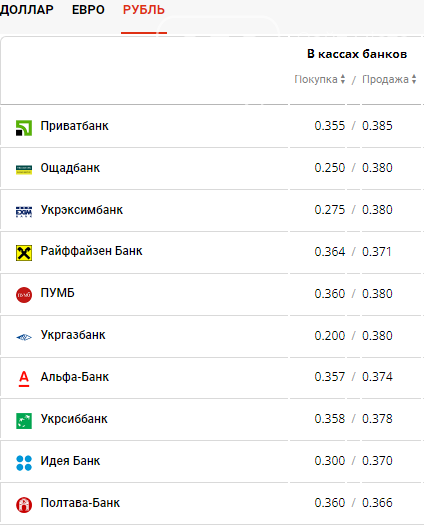This screenshot has height=525, width=424.
Task: Switch to the ДОЛЛАР tab
Action: coord(26,10)
